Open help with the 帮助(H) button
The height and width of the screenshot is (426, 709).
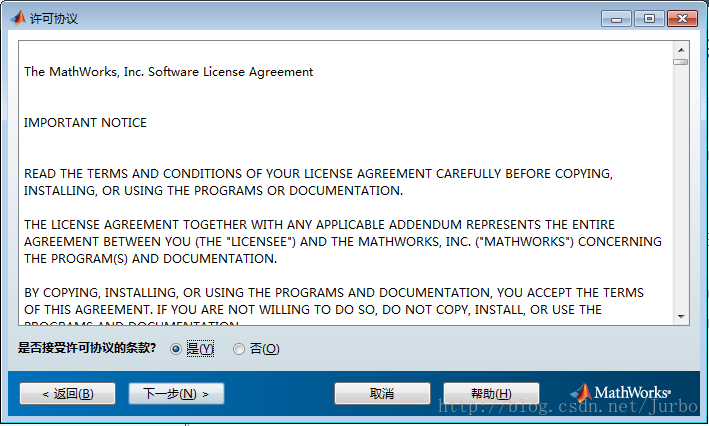[x=491, y=393]
